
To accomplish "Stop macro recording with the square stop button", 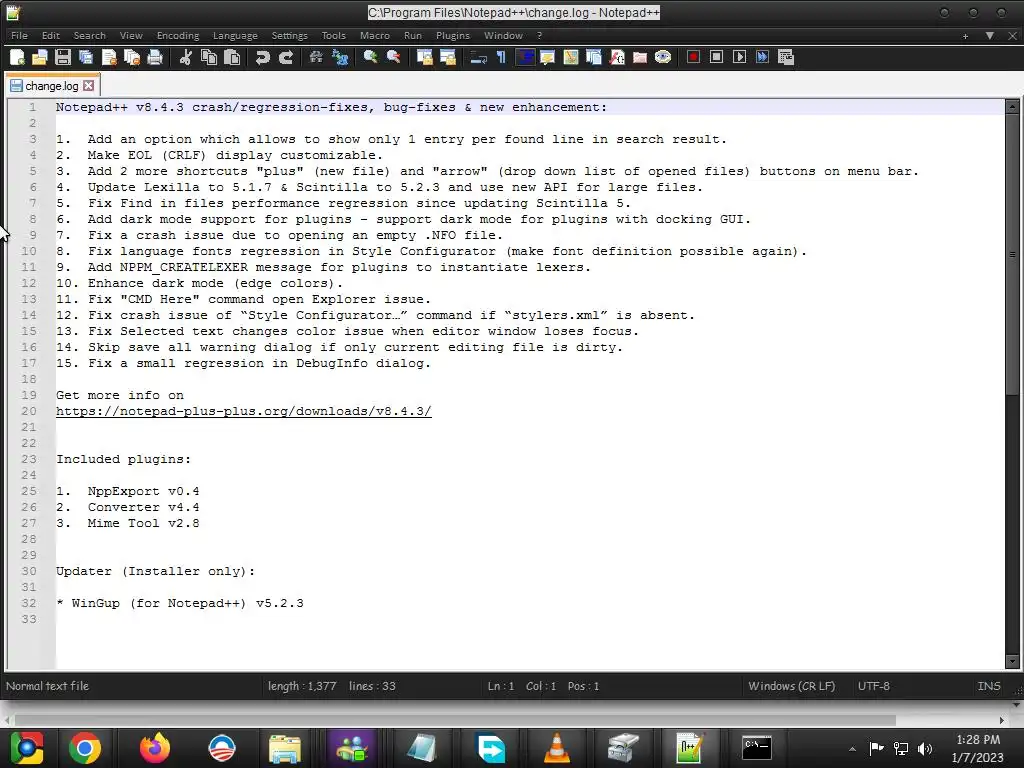I will click(x=716, y=57).
